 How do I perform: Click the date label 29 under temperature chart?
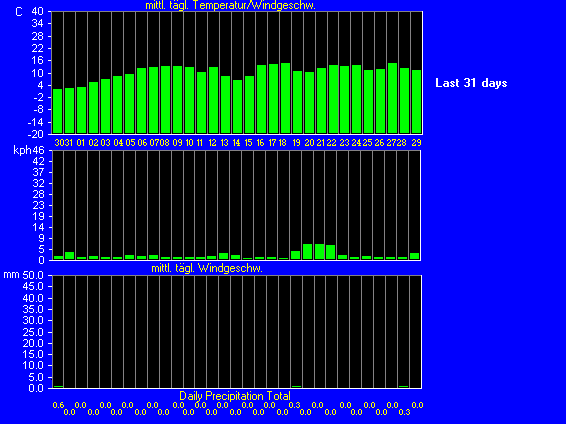tap(417, 143)
